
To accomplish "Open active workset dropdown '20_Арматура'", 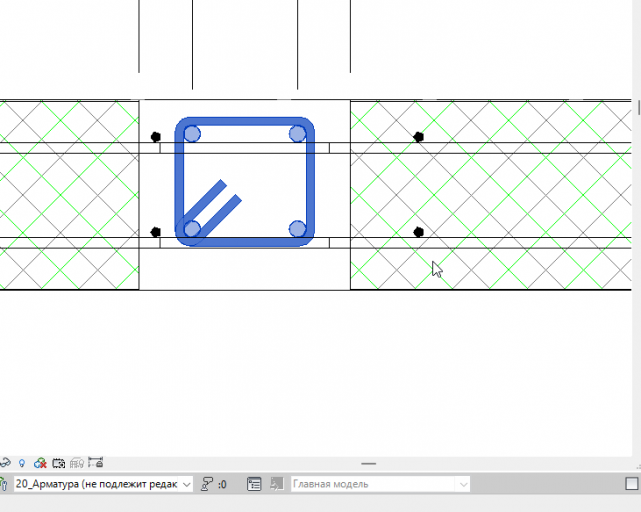I will click(x=103, y=484).
